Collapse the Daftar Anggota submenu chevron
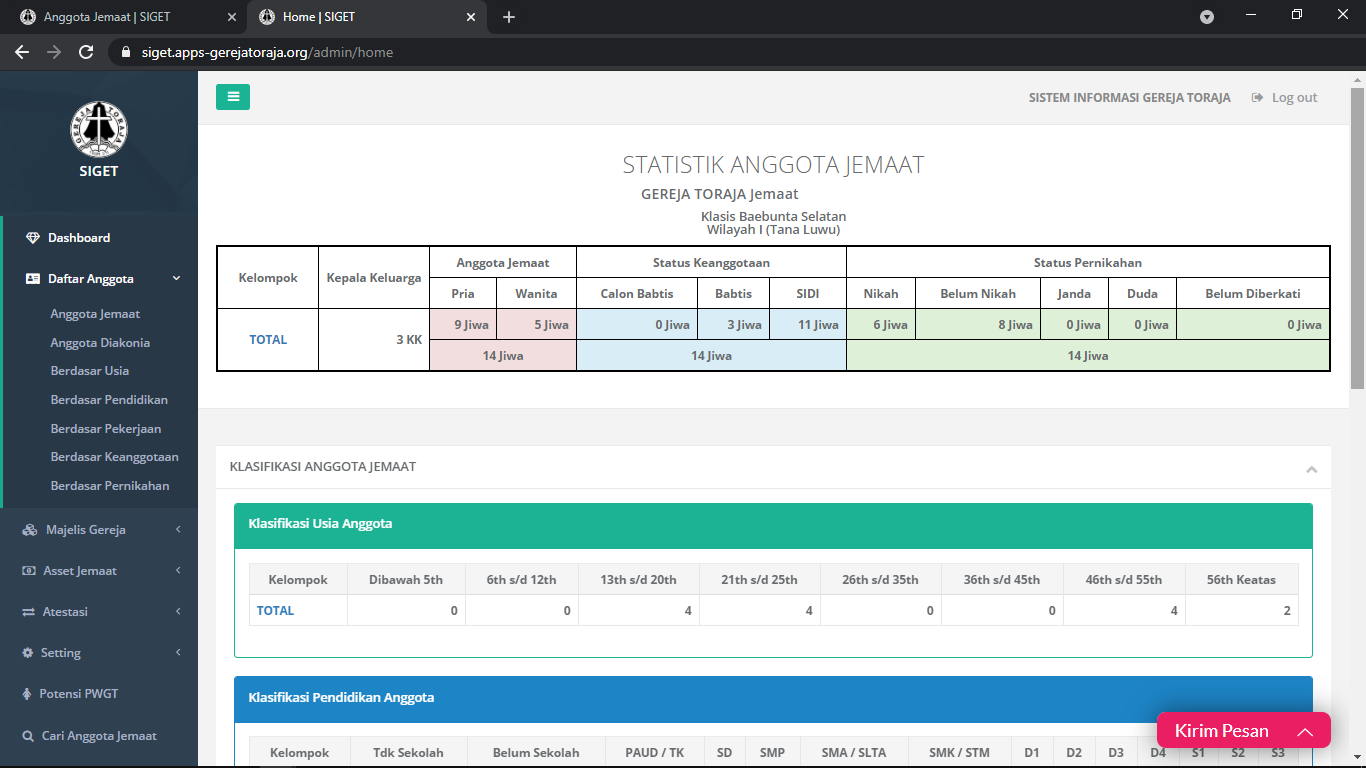This screenshot has width=1366, height=768. 177,279
